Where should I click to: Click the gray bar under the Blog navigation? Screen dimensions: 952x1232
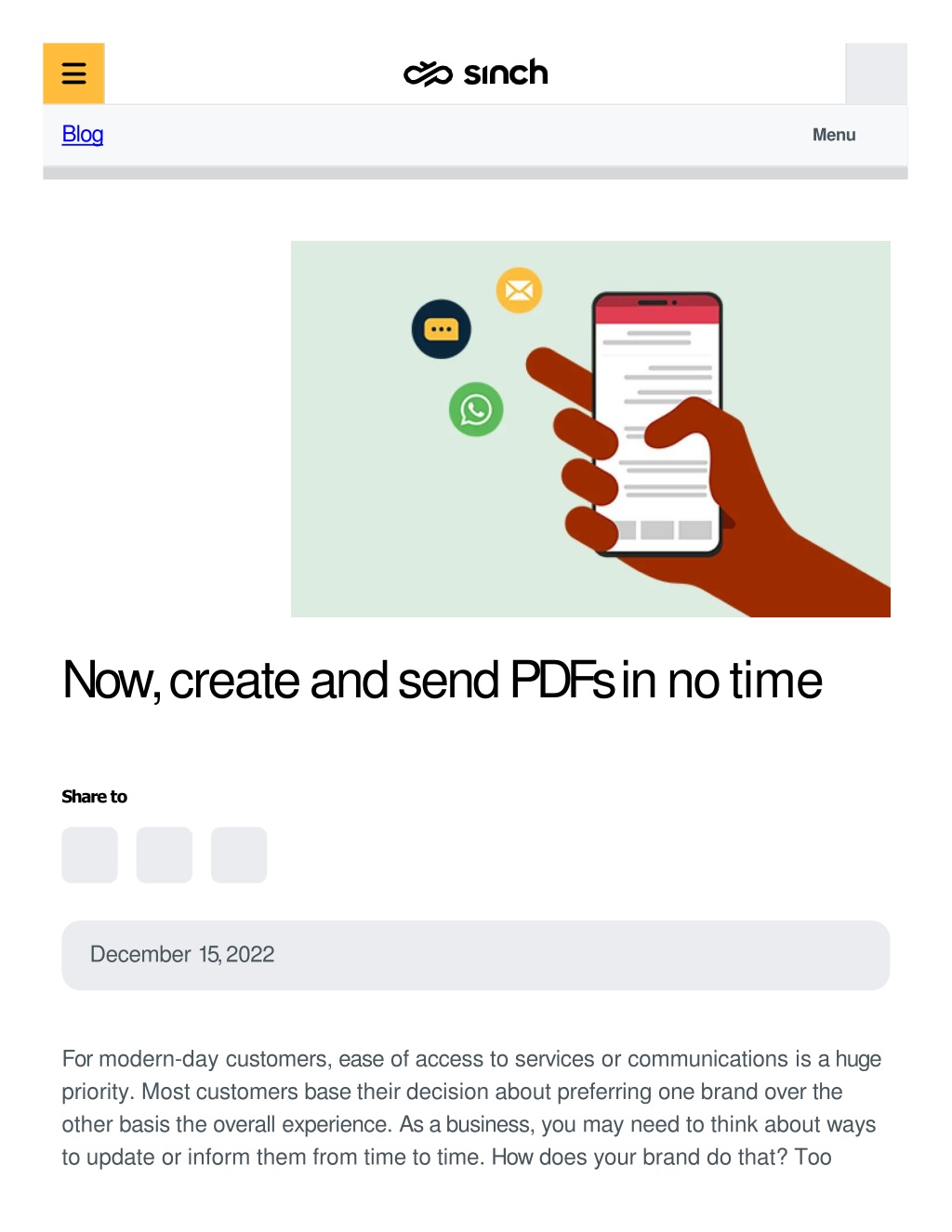point(475,173)
